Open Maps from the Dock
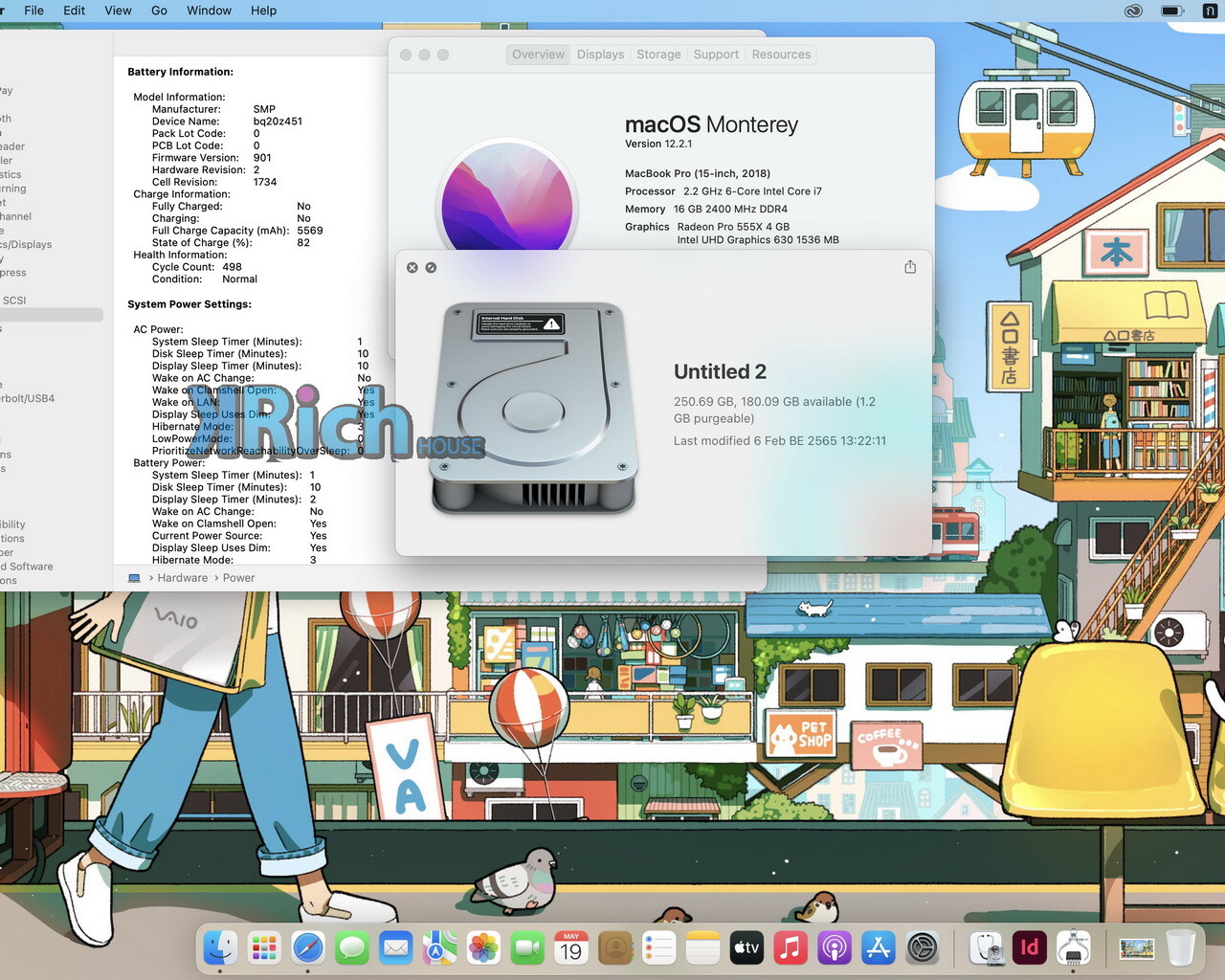This screenshot has width=1225, height=980. point(439,948)
